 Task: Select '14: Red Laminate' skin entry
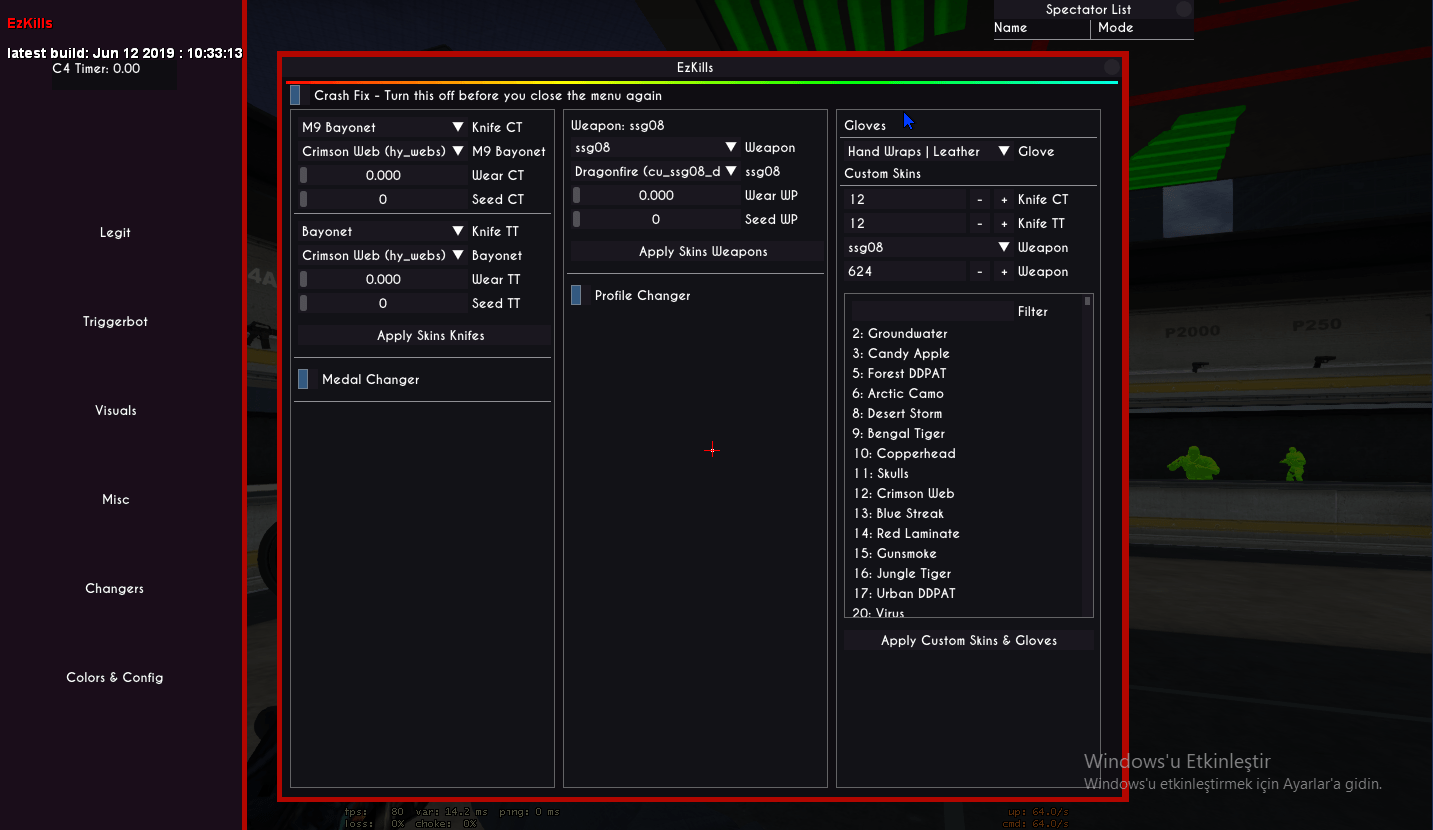tap(906, 533)
